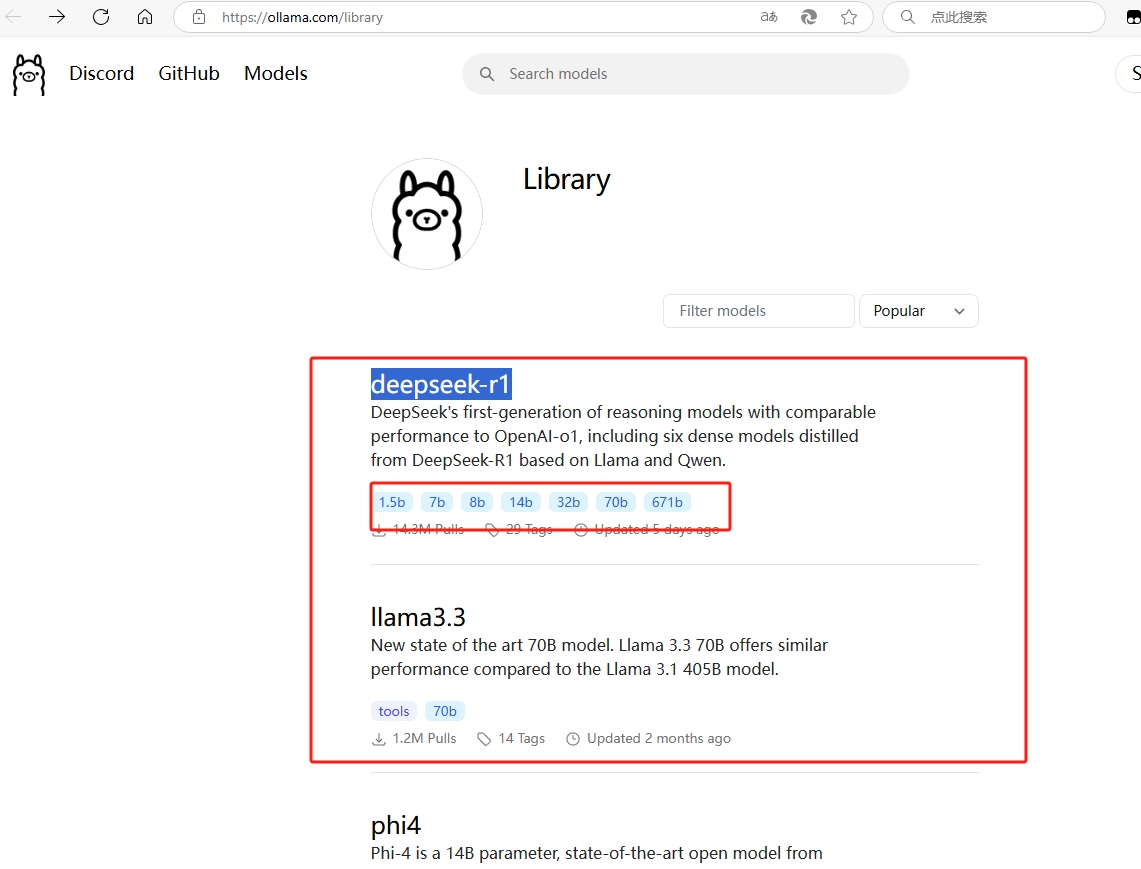The height and width of the screenshot is (869, 1141).
Task: Click the Ollama llama logo in header
Action: coord(29,74)
